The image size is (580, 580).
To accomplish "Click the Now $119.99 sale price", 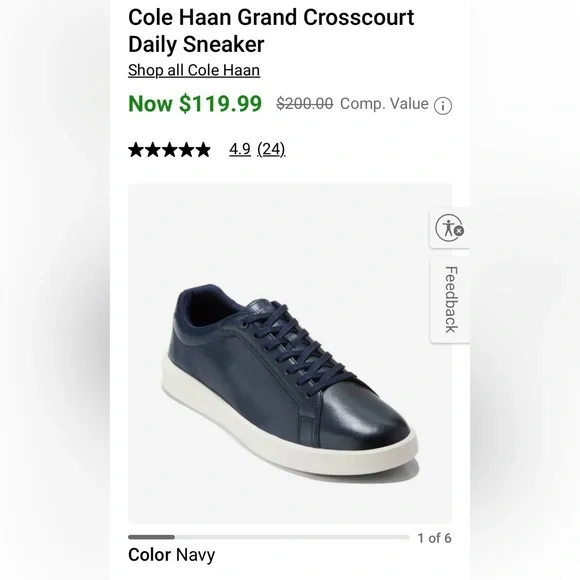I will coord(195,104).
